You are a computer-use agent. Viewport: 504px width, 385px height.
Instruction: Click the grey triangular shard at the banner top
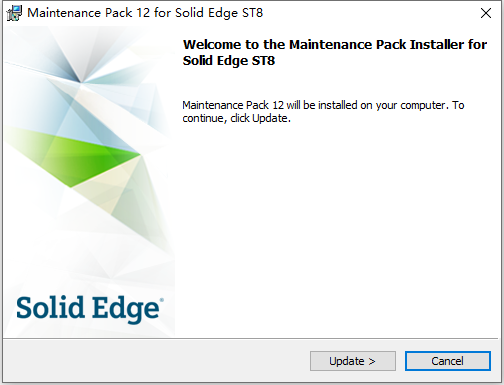coord(78,55)
